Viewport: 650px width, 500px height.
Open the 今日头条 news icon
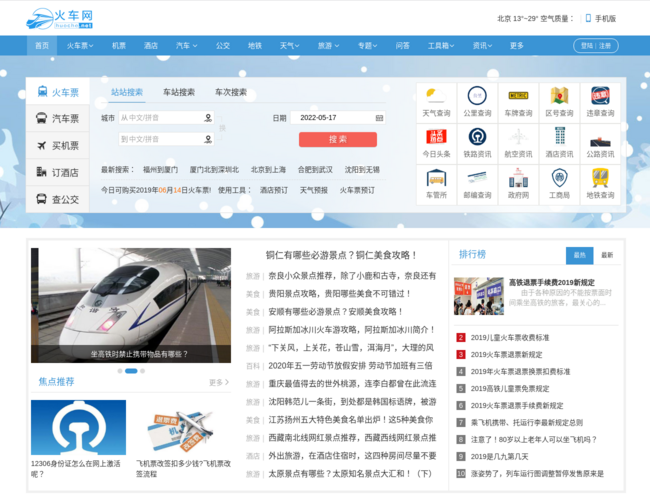tap(436, 136)
